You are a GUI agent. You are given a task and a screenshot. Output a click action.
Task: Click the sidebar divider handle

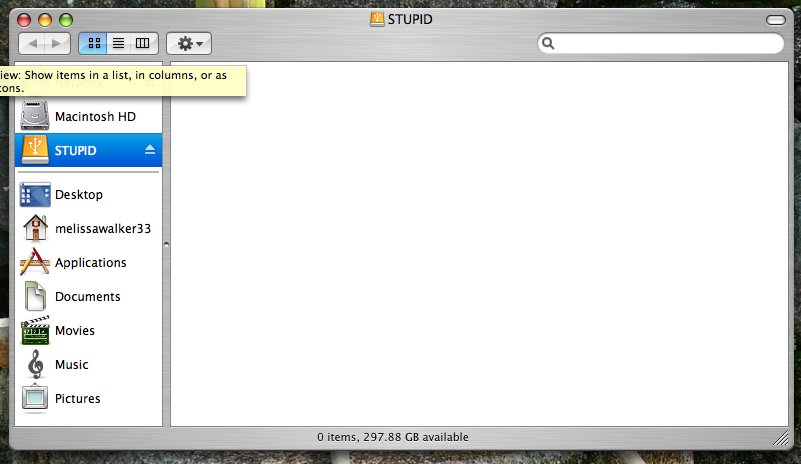click(167, 245)
